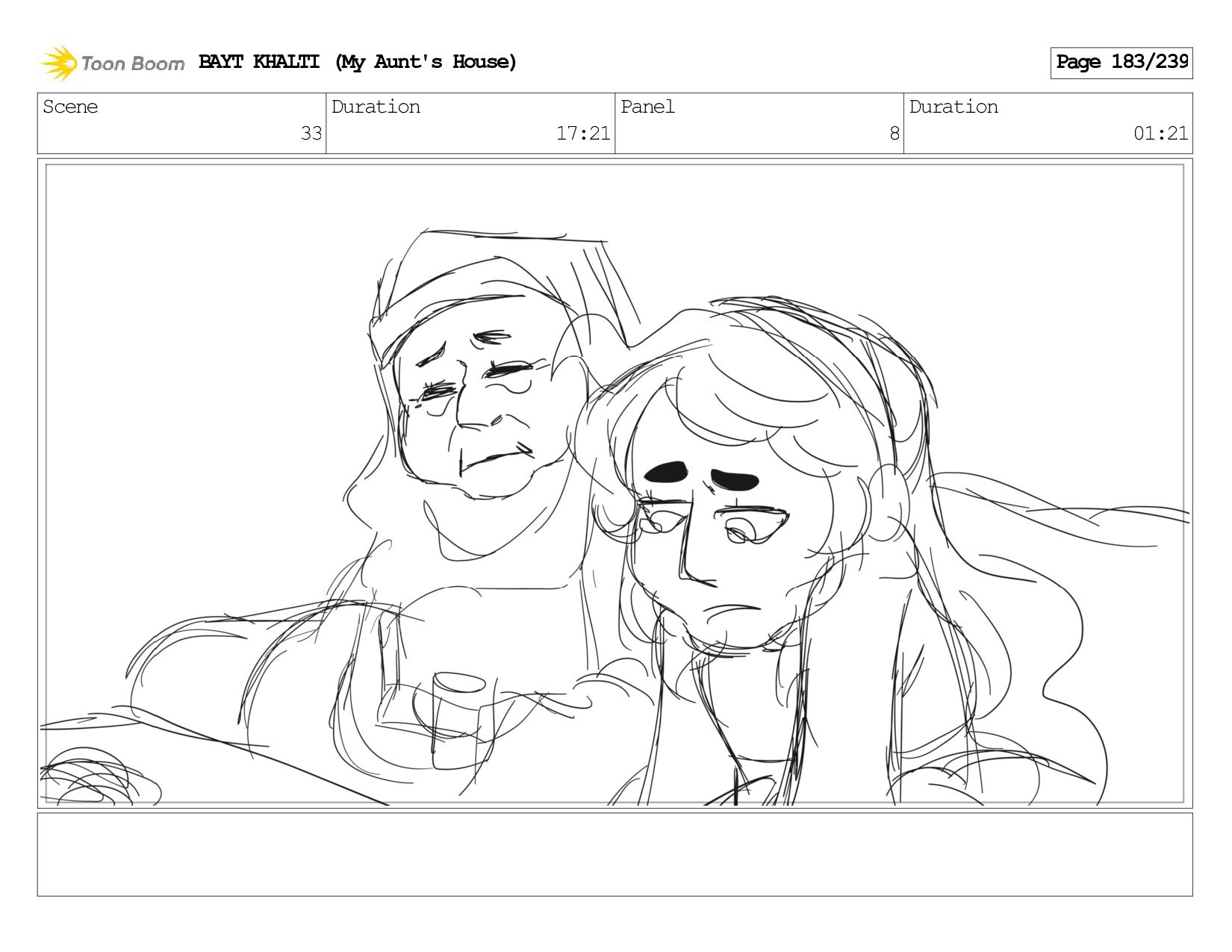The height and width of the screenshot is (952, 1232).
Task: Click scene number 33
Action: click(311, 134)
